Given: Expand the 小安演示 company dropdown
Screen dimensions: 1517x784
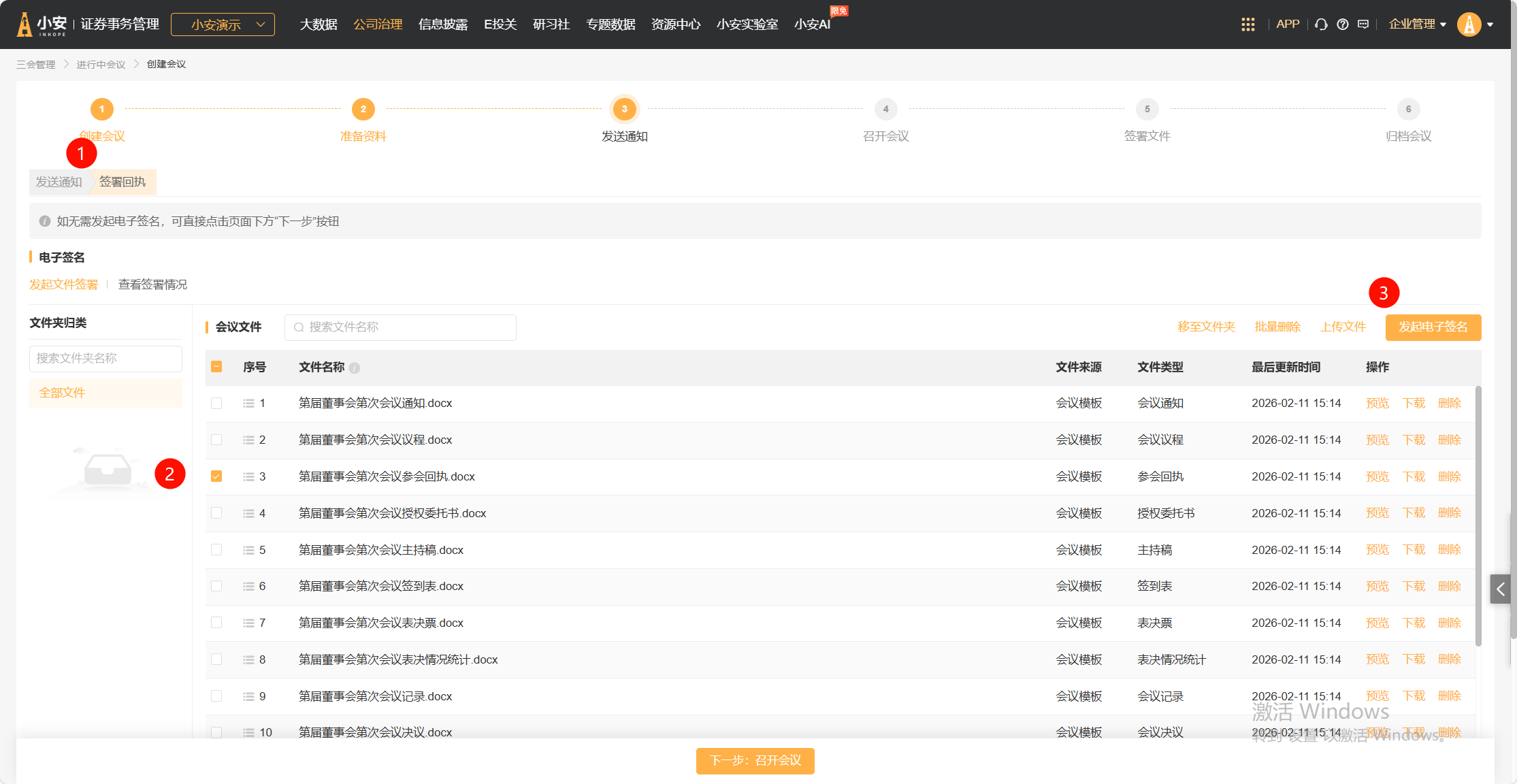Looking at the screenshot, I should pyautogui.click(x=223, y=24).
